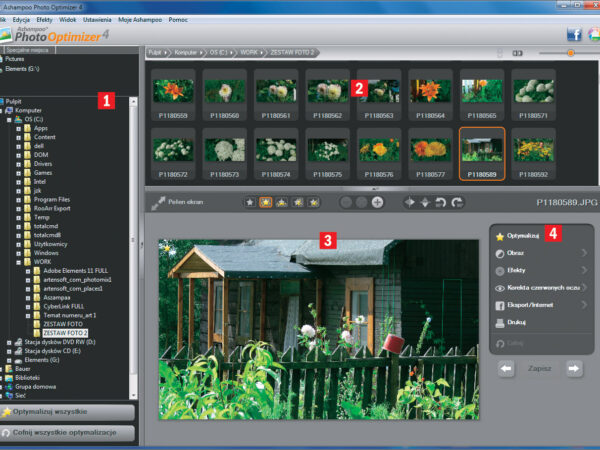Go to the next image with right arrow
600x450 pixels.
tap(575, 368)
